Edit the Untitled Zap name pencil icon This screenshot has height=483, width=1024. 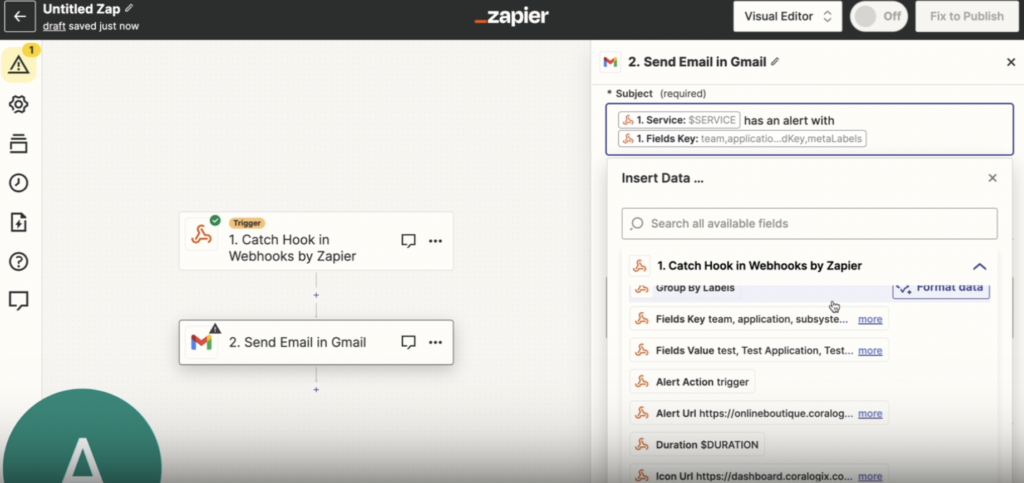(129, 8)
